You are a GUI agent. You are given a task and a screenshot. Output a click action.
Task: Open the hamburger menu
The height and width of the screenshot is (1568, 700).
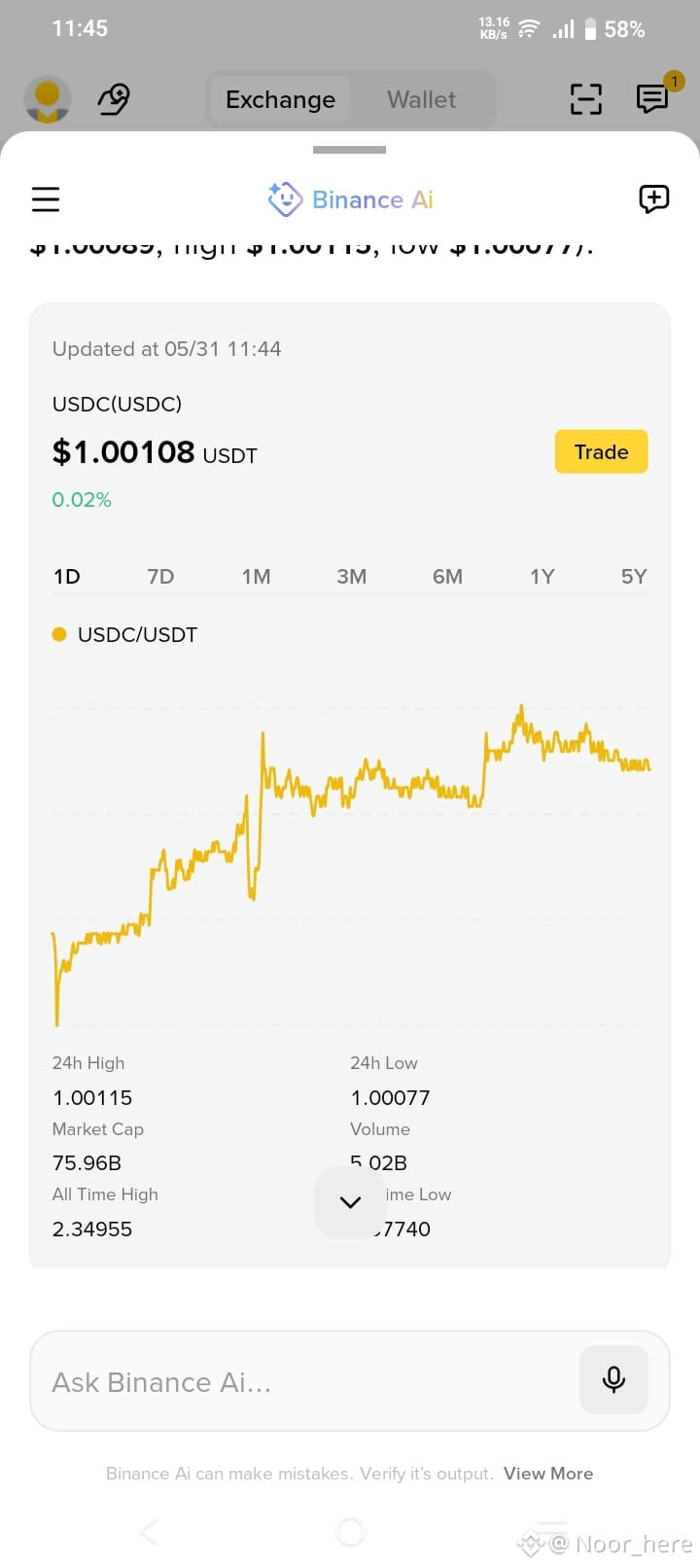pos(46,199)
